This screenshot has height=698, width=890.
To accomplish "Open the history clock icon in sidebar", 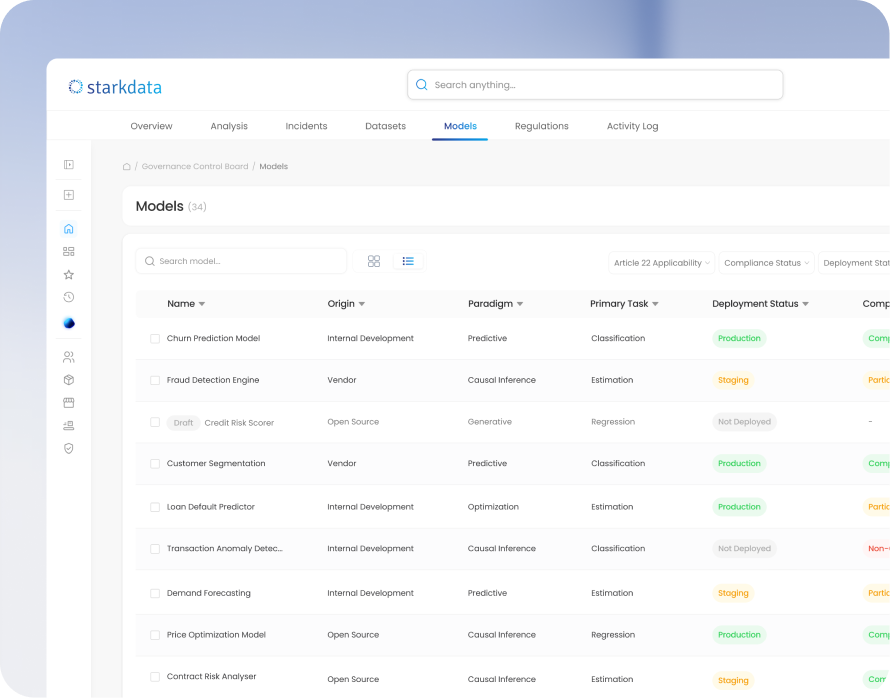I will [x=69, y=297].
